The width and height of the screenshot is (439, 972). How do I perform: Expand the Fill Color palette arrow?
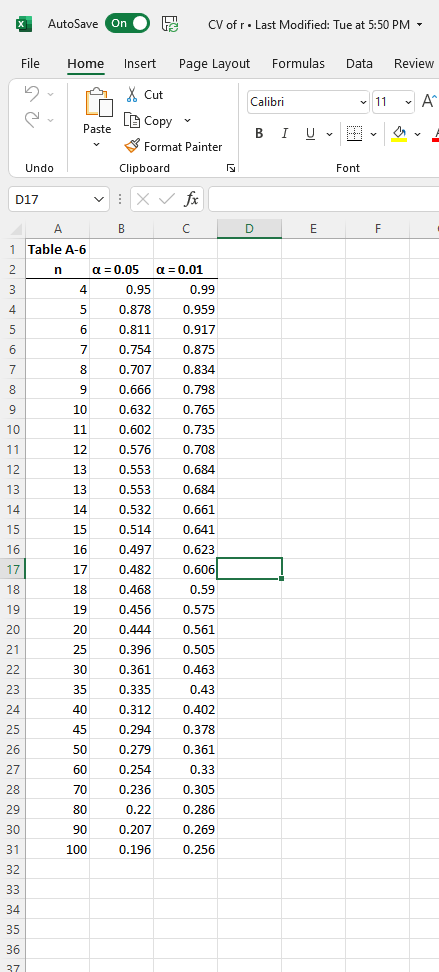[417, 134]
